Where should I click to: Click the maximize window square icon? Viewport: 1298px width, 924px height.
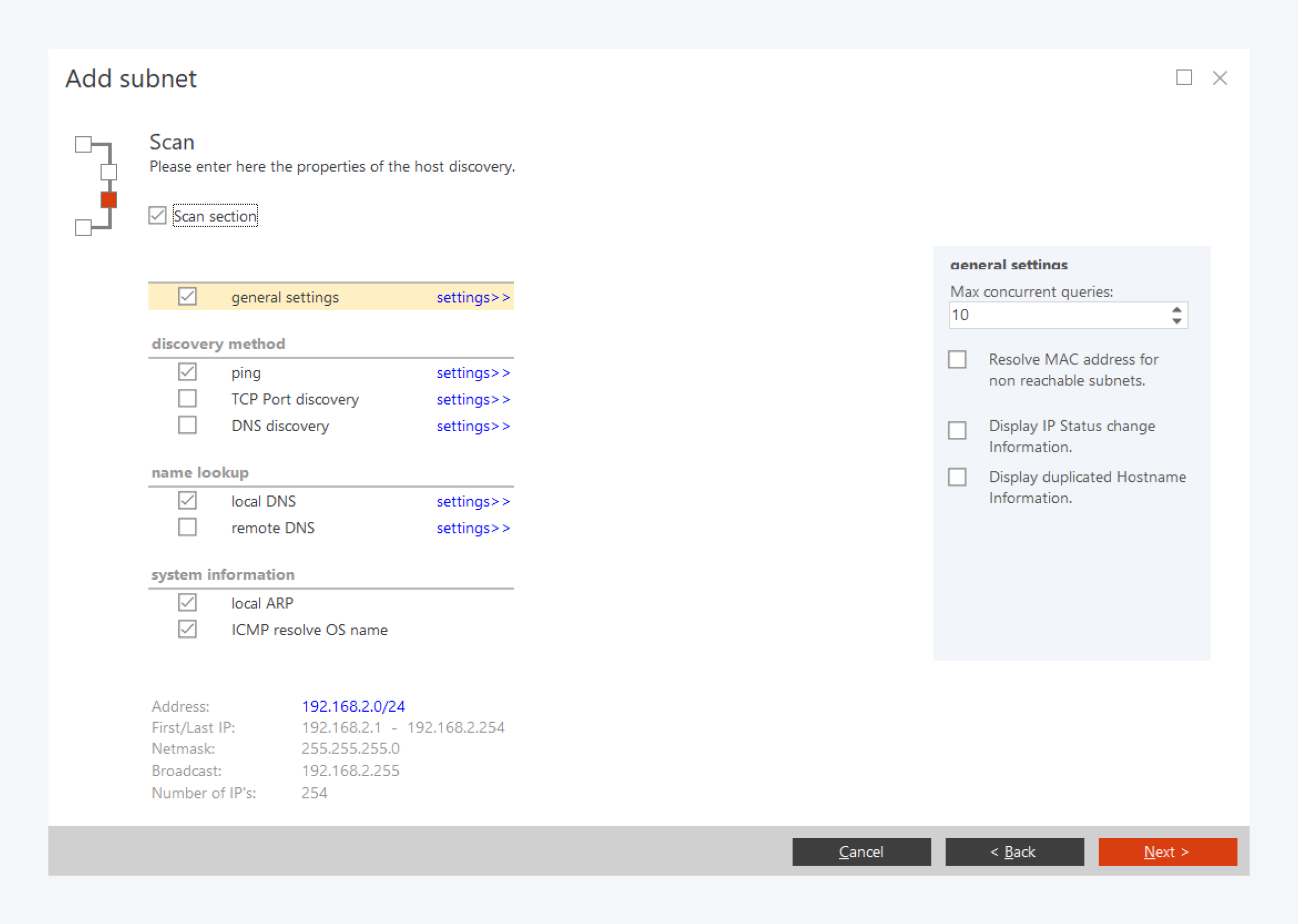point(1184,78)
